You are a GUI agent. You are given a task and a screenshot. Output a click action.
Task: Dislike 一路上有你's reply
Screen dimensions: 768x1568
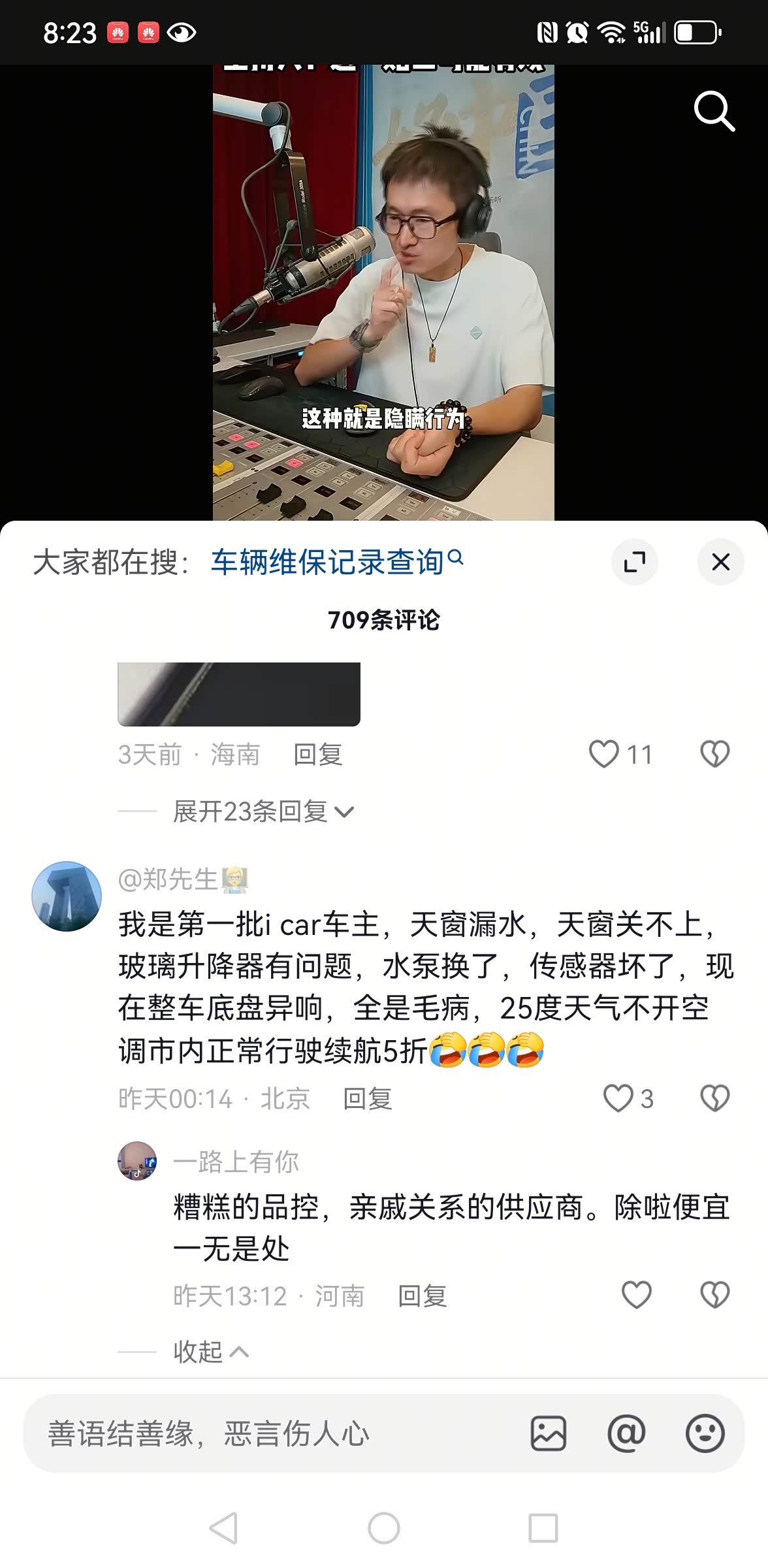pos(715,1295)
